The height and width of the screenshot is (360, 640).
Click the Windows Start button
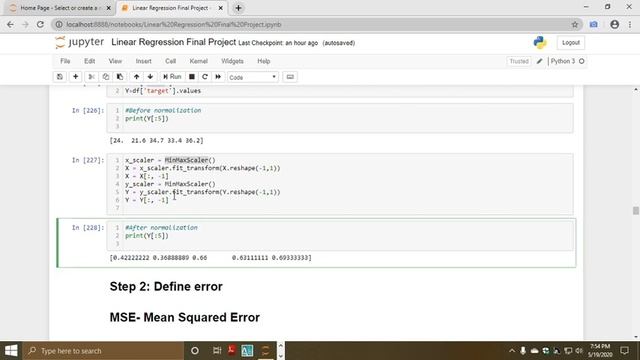[x=11, y=351]
